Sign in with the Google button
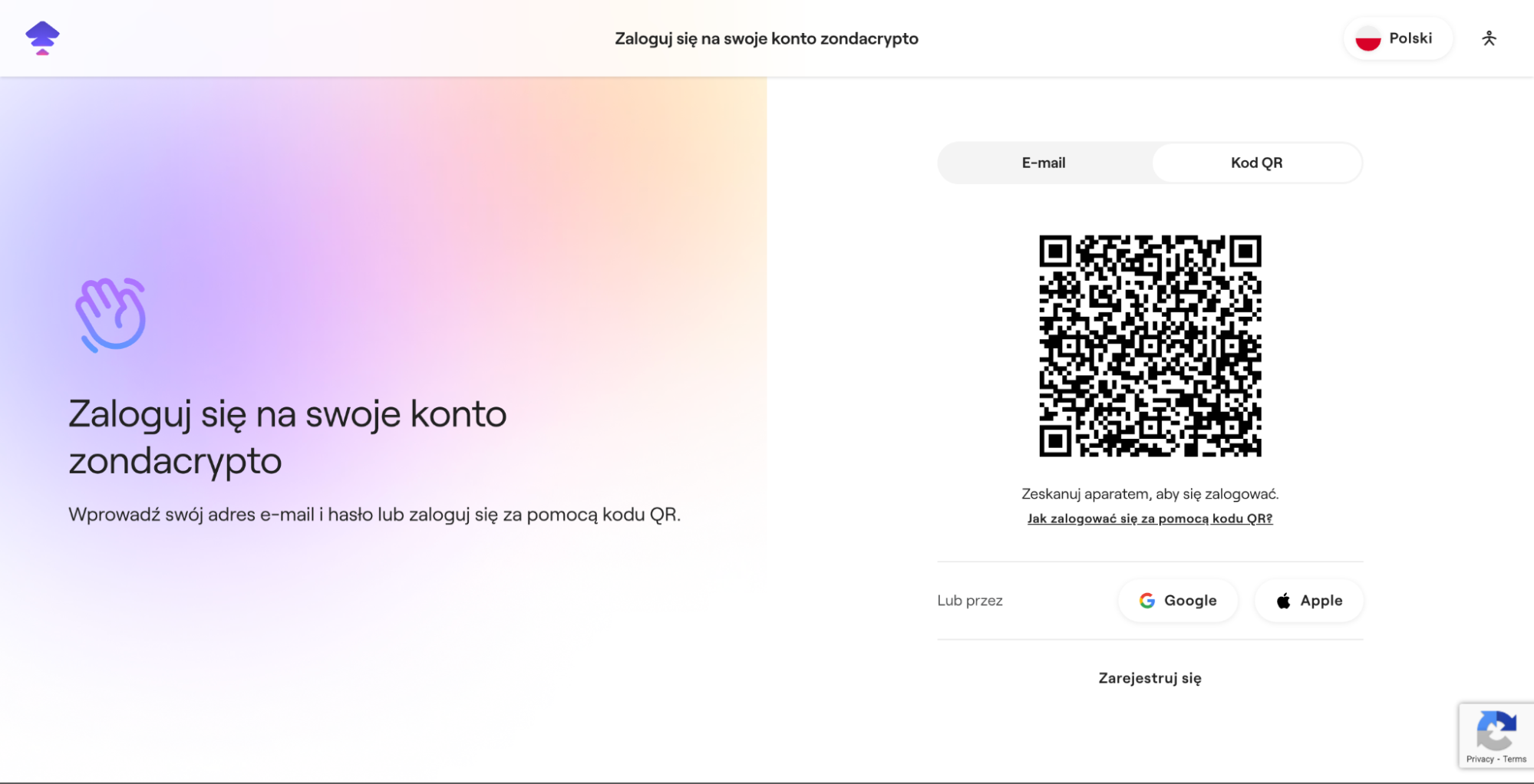The width and height of the screenshot is (1534, 784). 1177,601
